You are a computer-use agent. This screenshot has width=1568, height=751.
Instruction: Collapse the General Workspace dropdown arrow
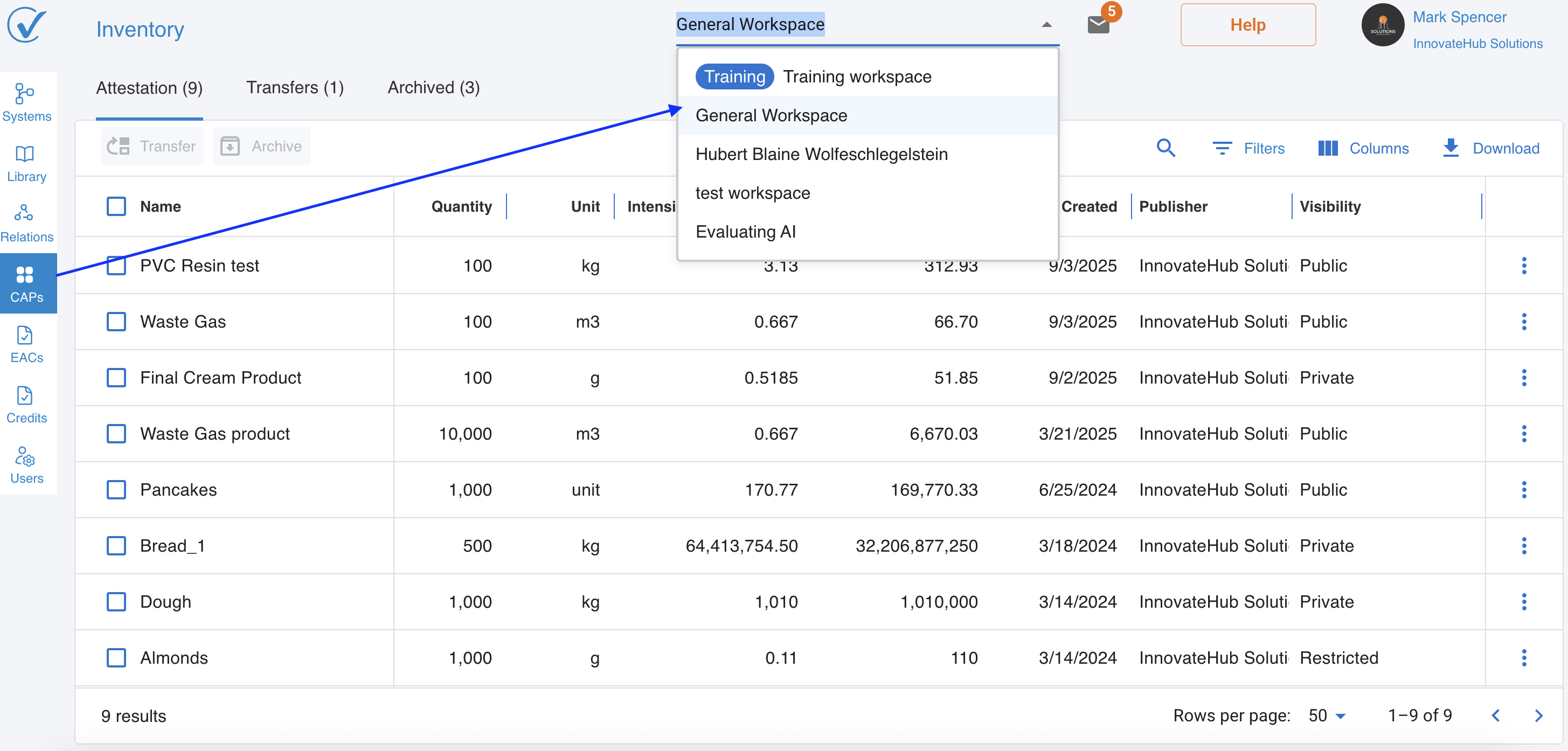point(1046,25)
